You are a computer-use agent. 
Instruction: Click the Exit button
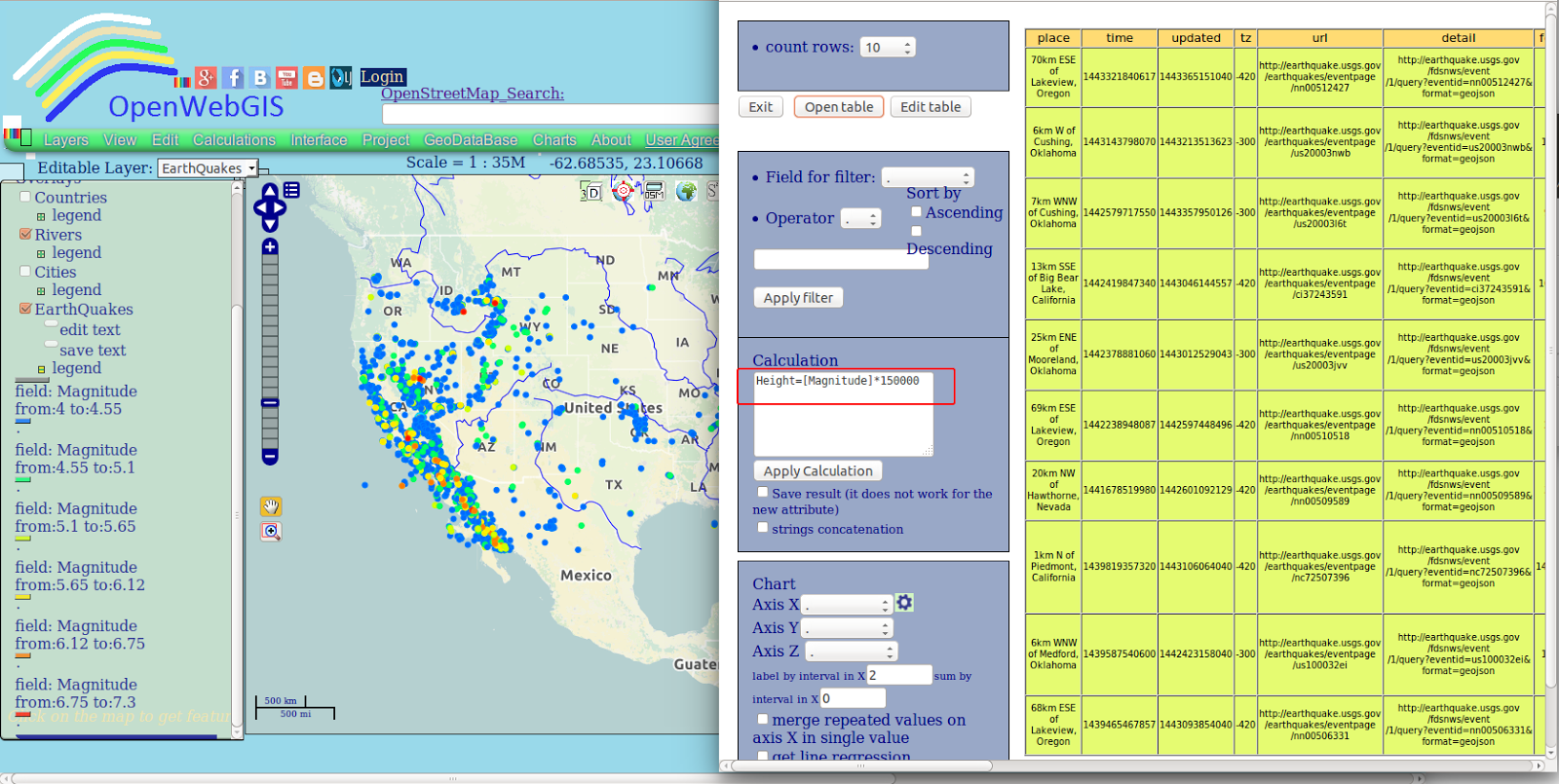(x=761, y=107)
